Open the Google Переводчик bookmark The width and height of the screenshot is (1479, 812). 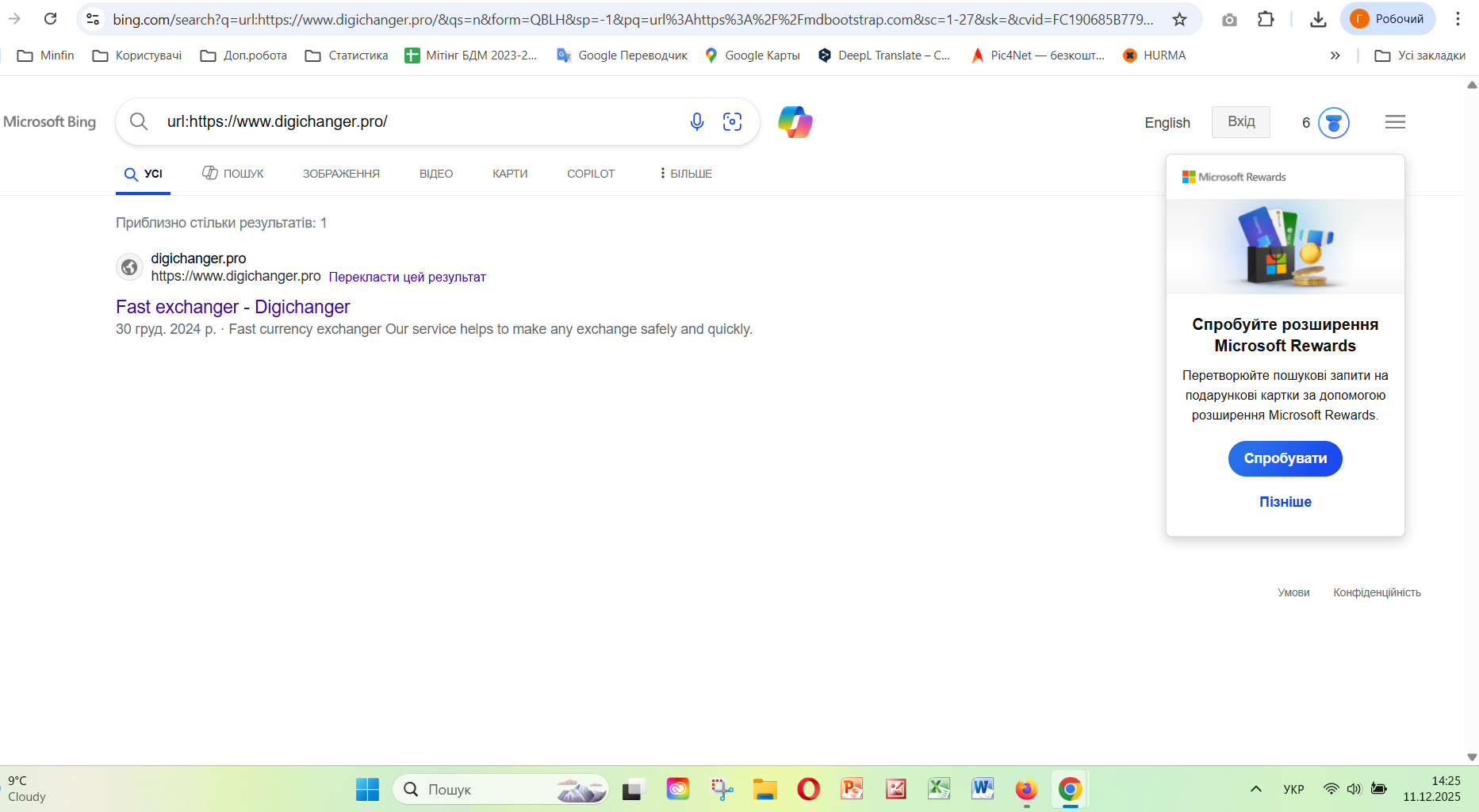pos(622,56)
